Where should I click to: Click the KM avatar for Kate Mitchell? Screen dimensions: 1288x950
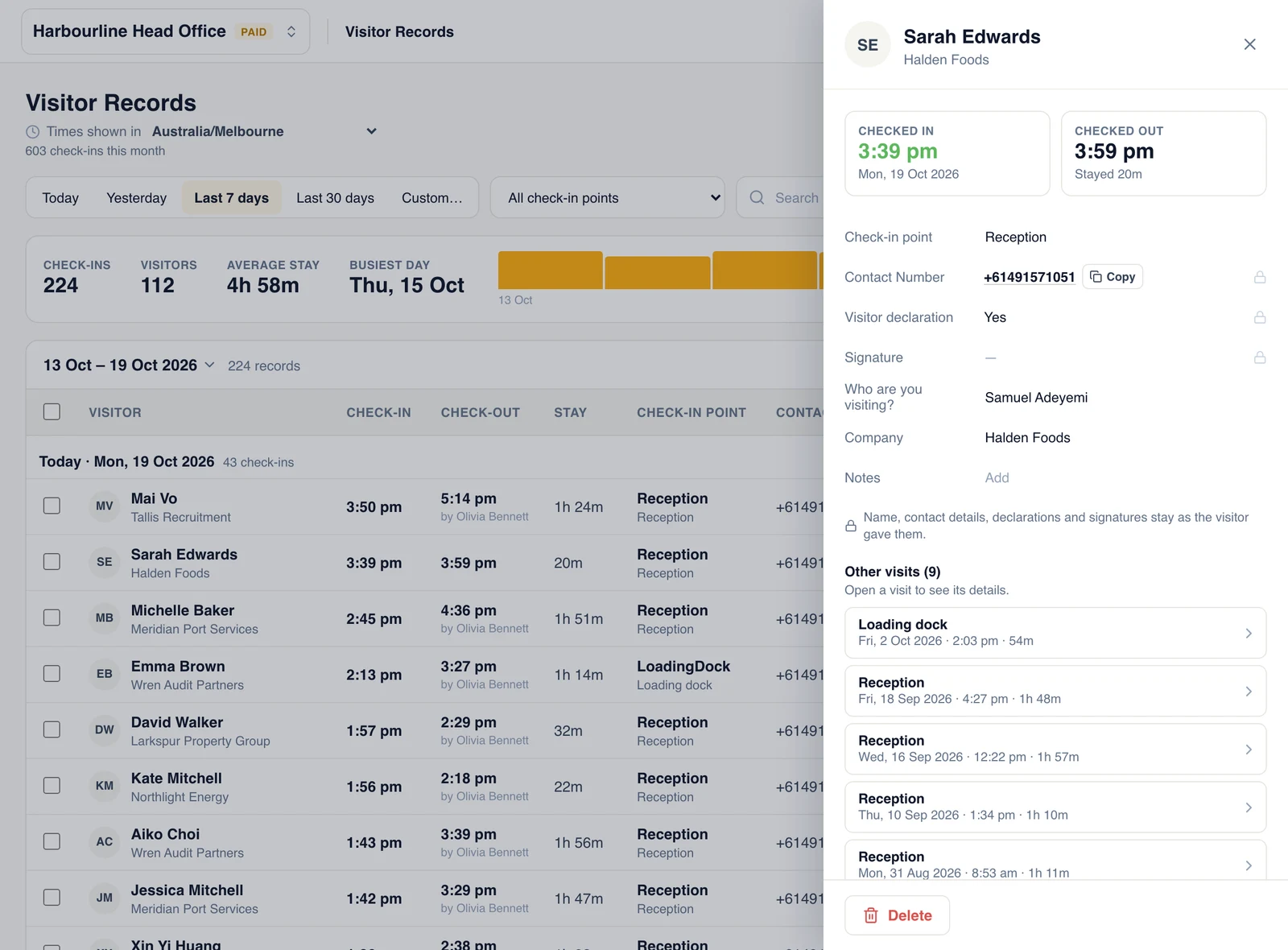105,786
